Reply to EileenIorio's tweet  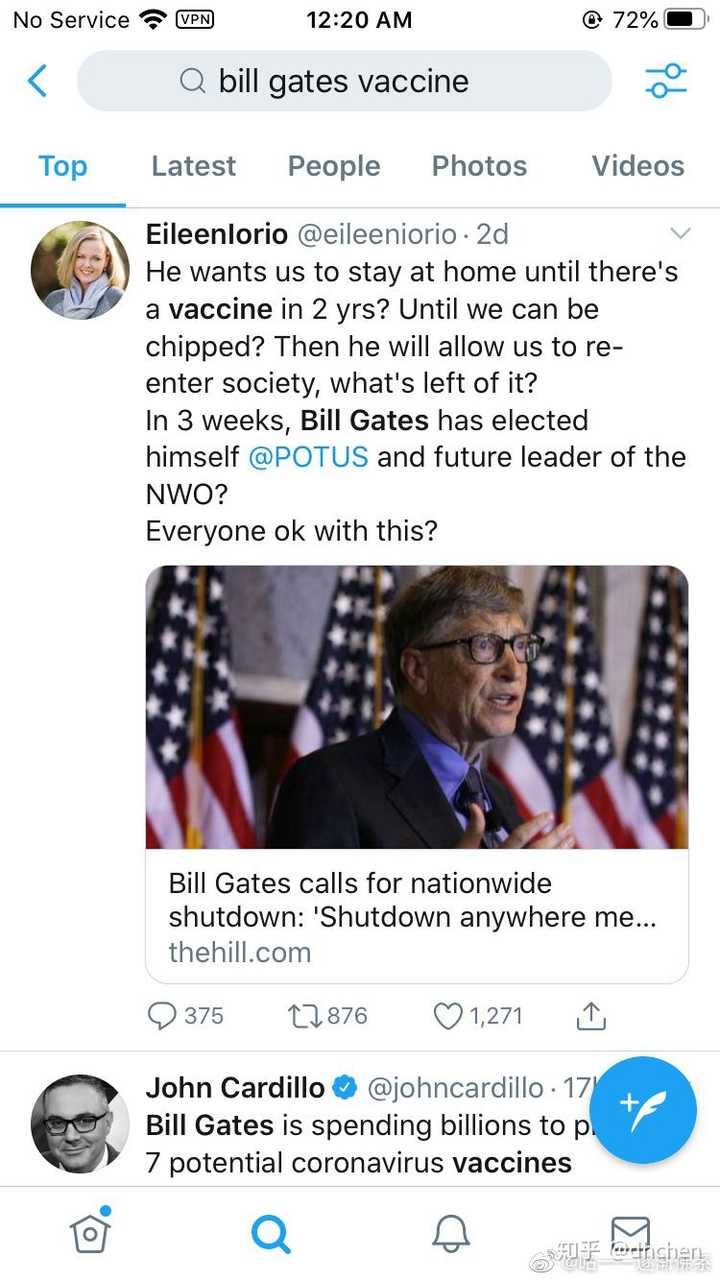coord(163,1016)
